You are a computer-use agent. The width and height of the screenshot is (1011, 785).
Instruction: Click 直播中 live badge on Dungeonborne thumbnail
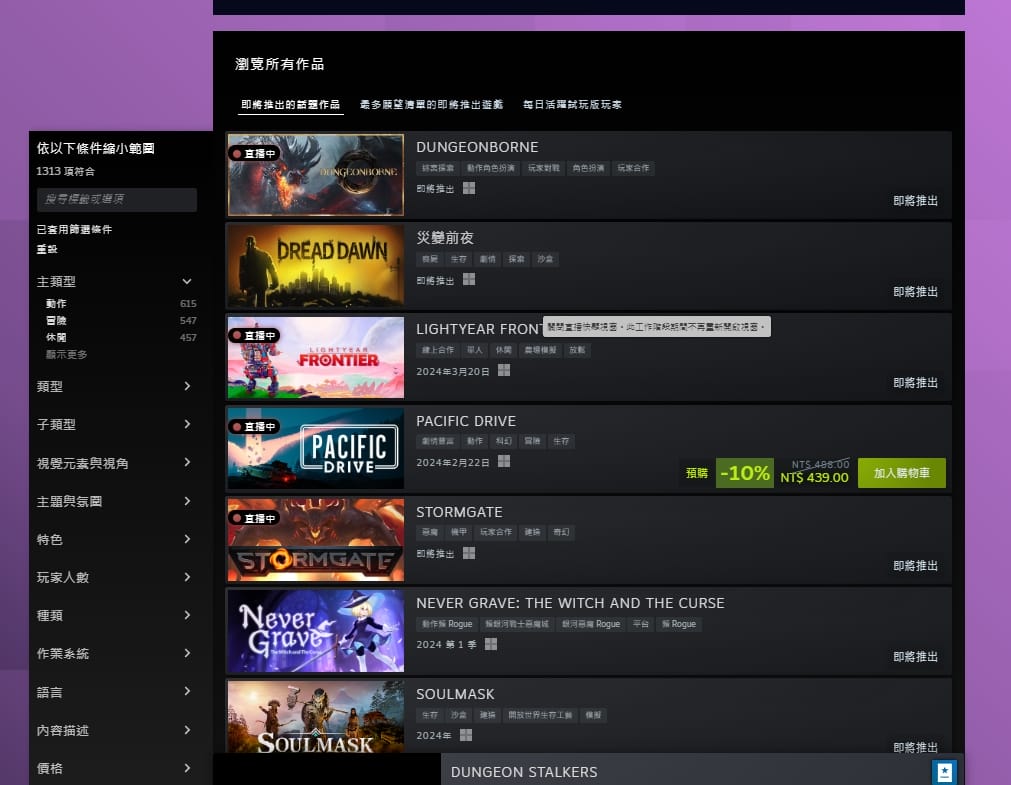tap(254, 154)
